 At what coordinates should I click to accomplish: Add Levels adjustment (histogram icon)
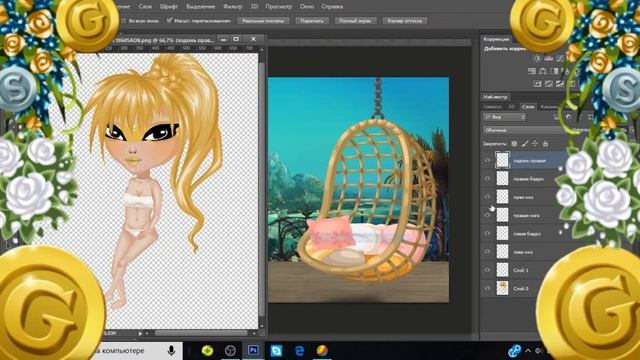click(x=549, y=59)
